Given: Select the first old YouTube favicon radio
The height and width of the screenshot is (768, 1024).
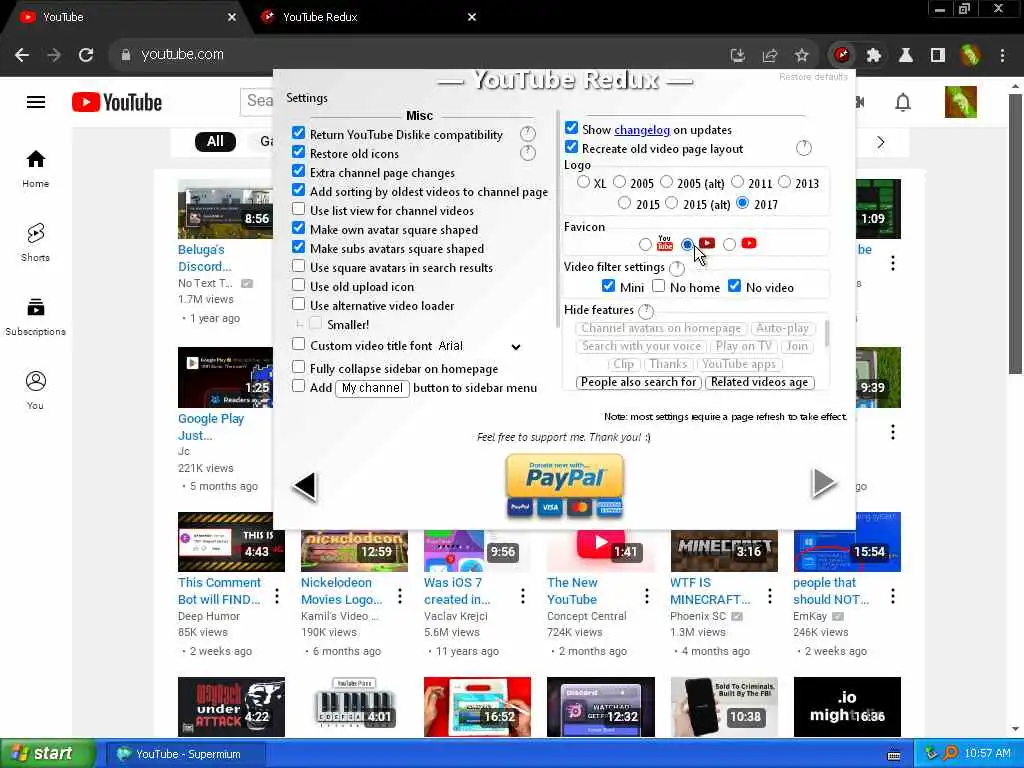Looking at the screenshot, I should (645, 244).
